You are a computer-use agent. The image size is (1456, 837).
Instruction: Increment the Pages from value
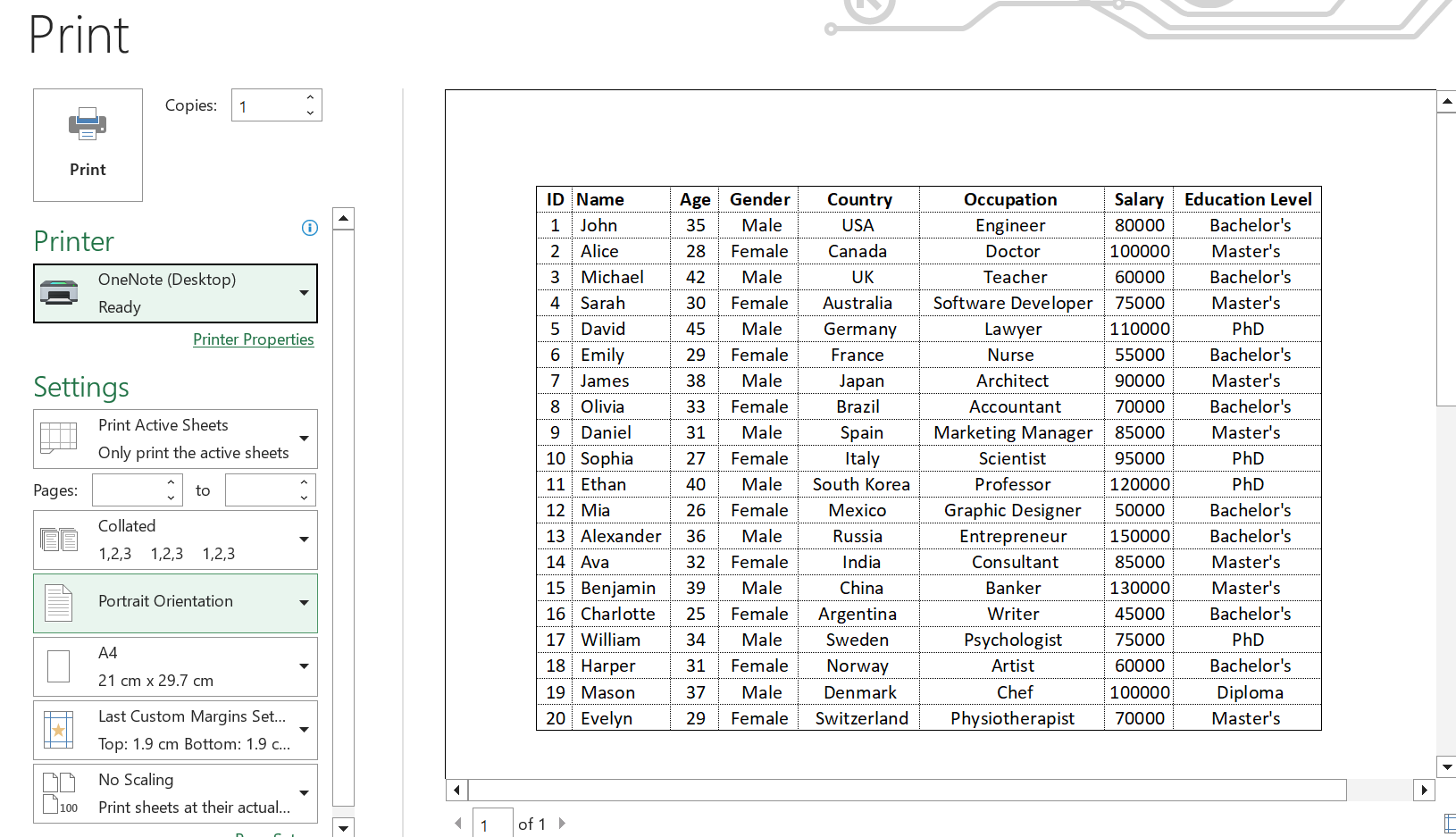[171, 482]
